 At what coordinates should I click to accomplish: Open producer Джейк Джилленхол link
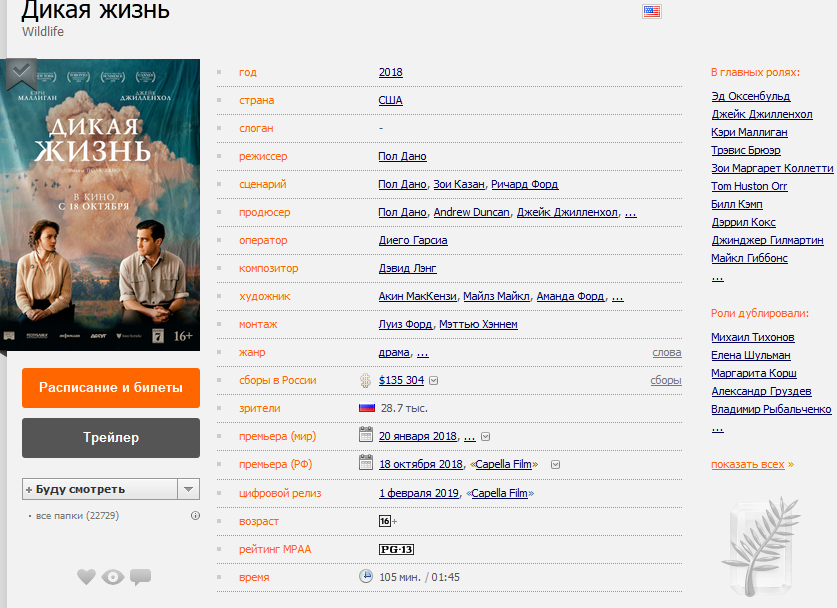pyautogui.click(x=567, y=212)
